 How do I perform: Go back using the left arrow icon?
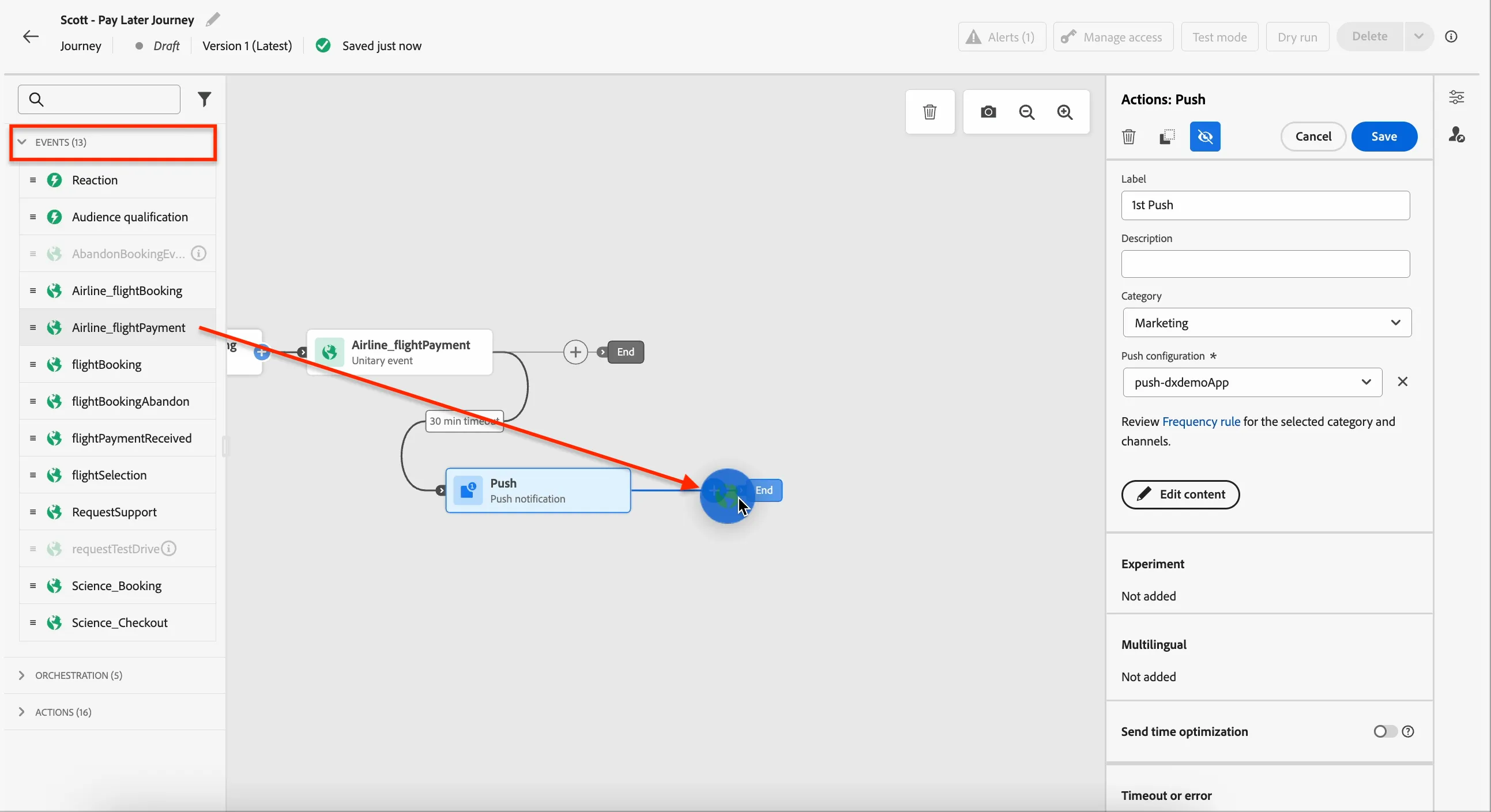tap(31, 36)
